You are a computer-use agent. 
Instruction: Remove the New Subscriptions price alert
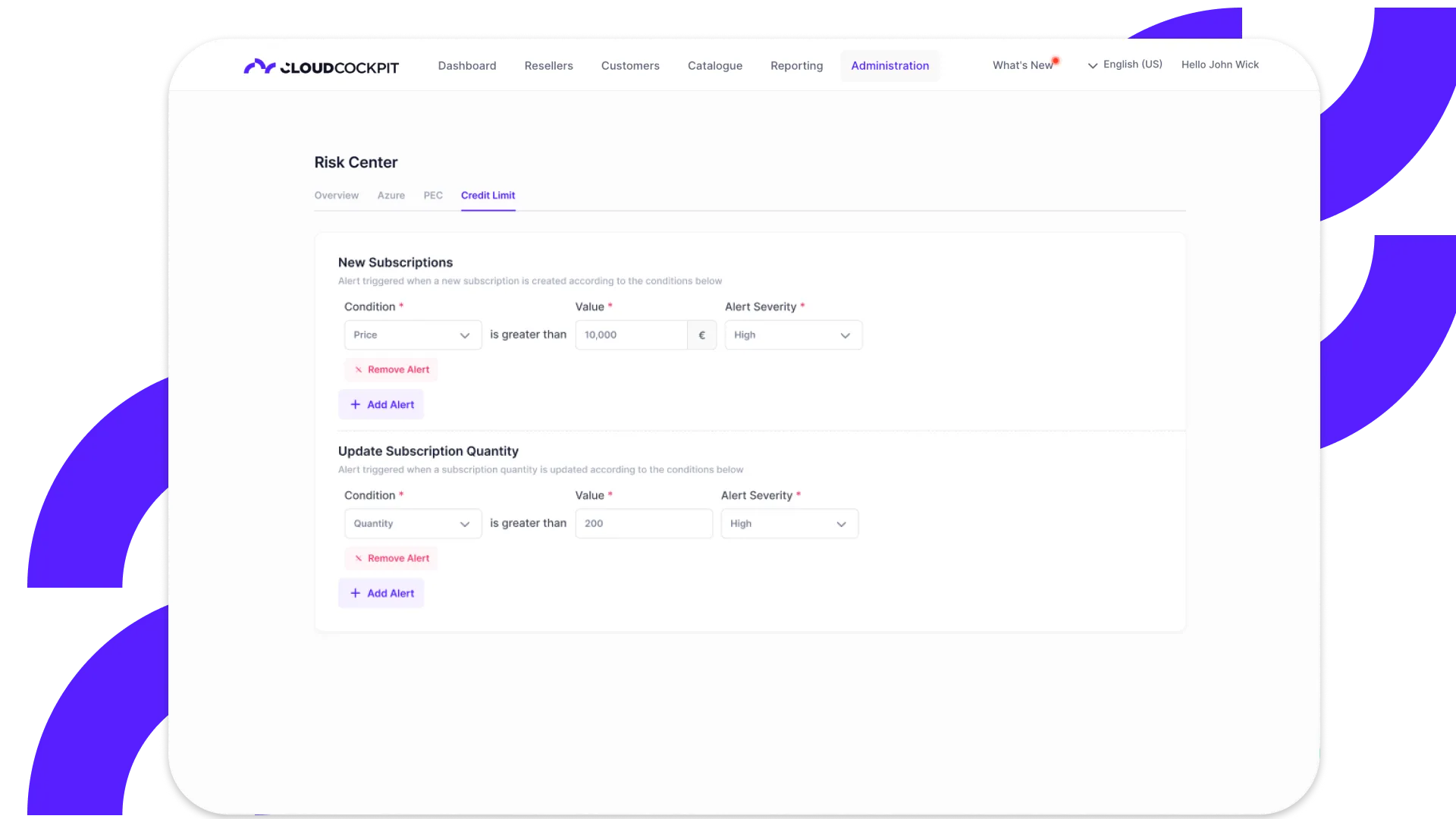391,370
